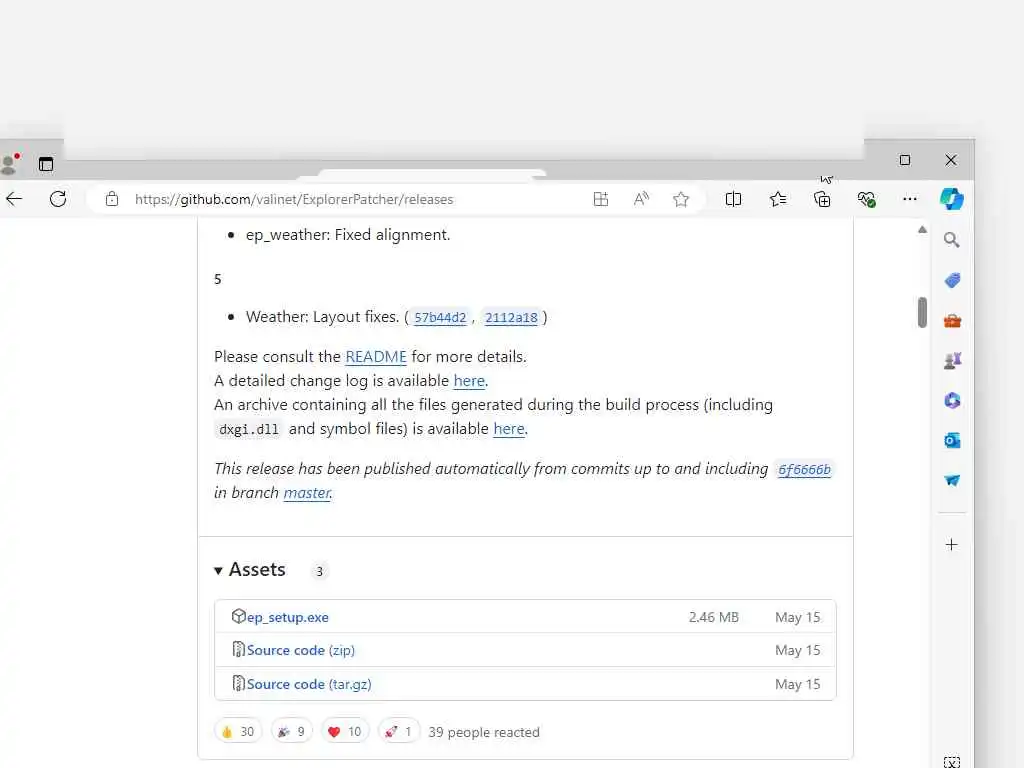Viewport: 1024px width, 768px height.
Task: Open the Outlook sidebar app
Action: pyautogui.click(x=952, y=440)
